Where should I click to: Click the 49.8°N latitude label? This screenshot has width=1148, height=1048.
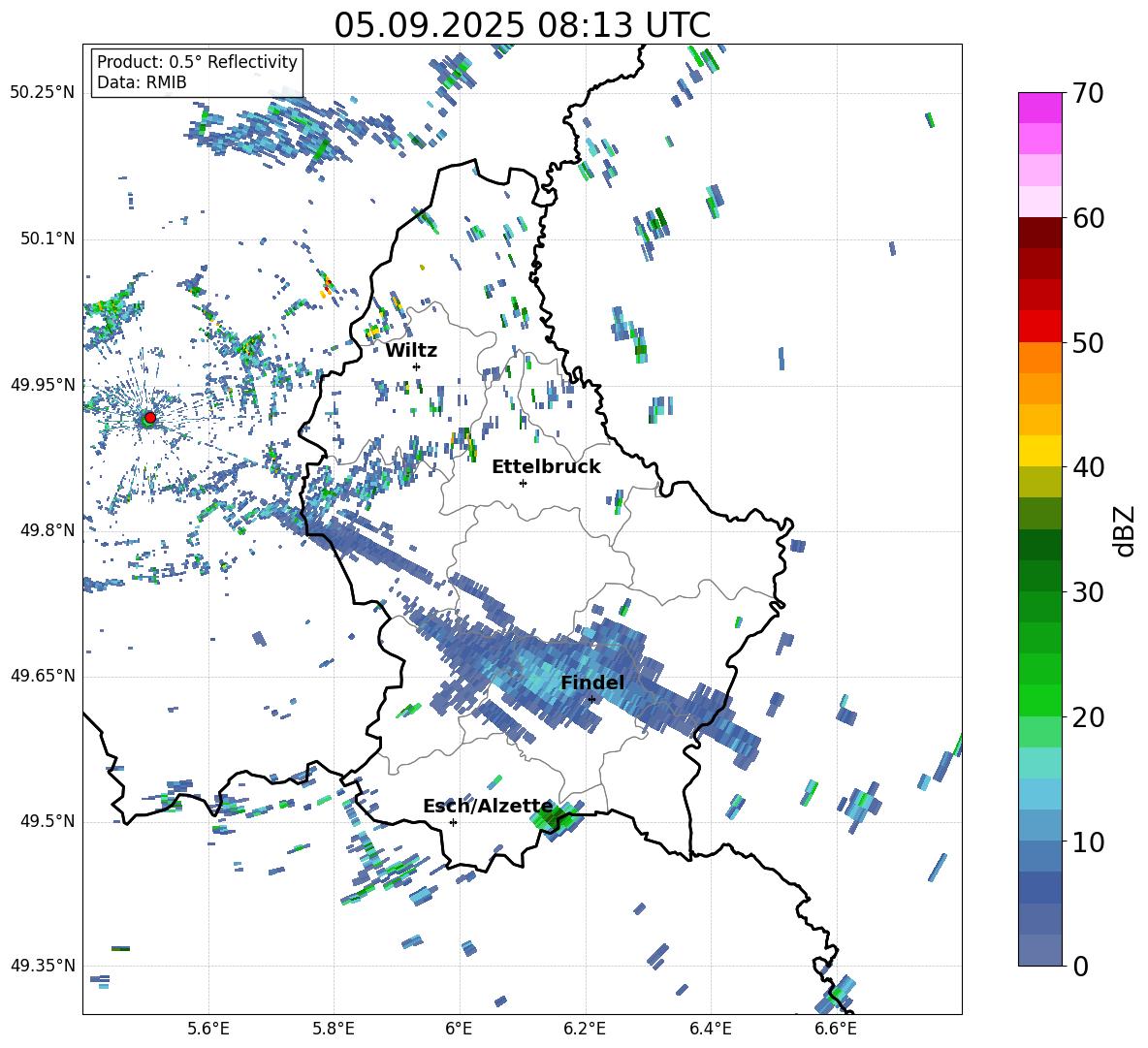(48, 530)
